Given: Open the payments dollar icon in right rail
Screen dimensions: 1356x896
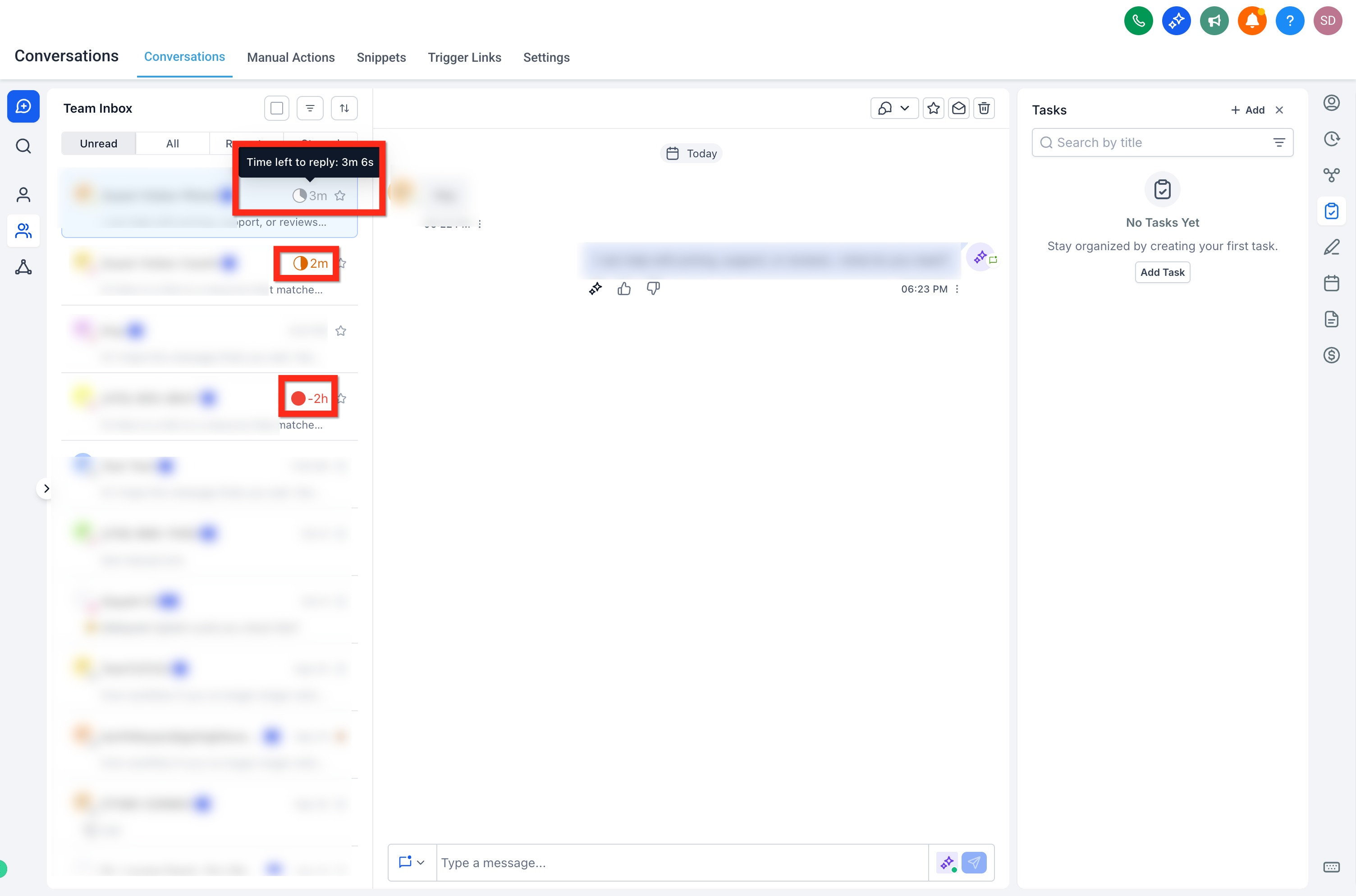Looking at the screenshot, I should click(1331, 356).
